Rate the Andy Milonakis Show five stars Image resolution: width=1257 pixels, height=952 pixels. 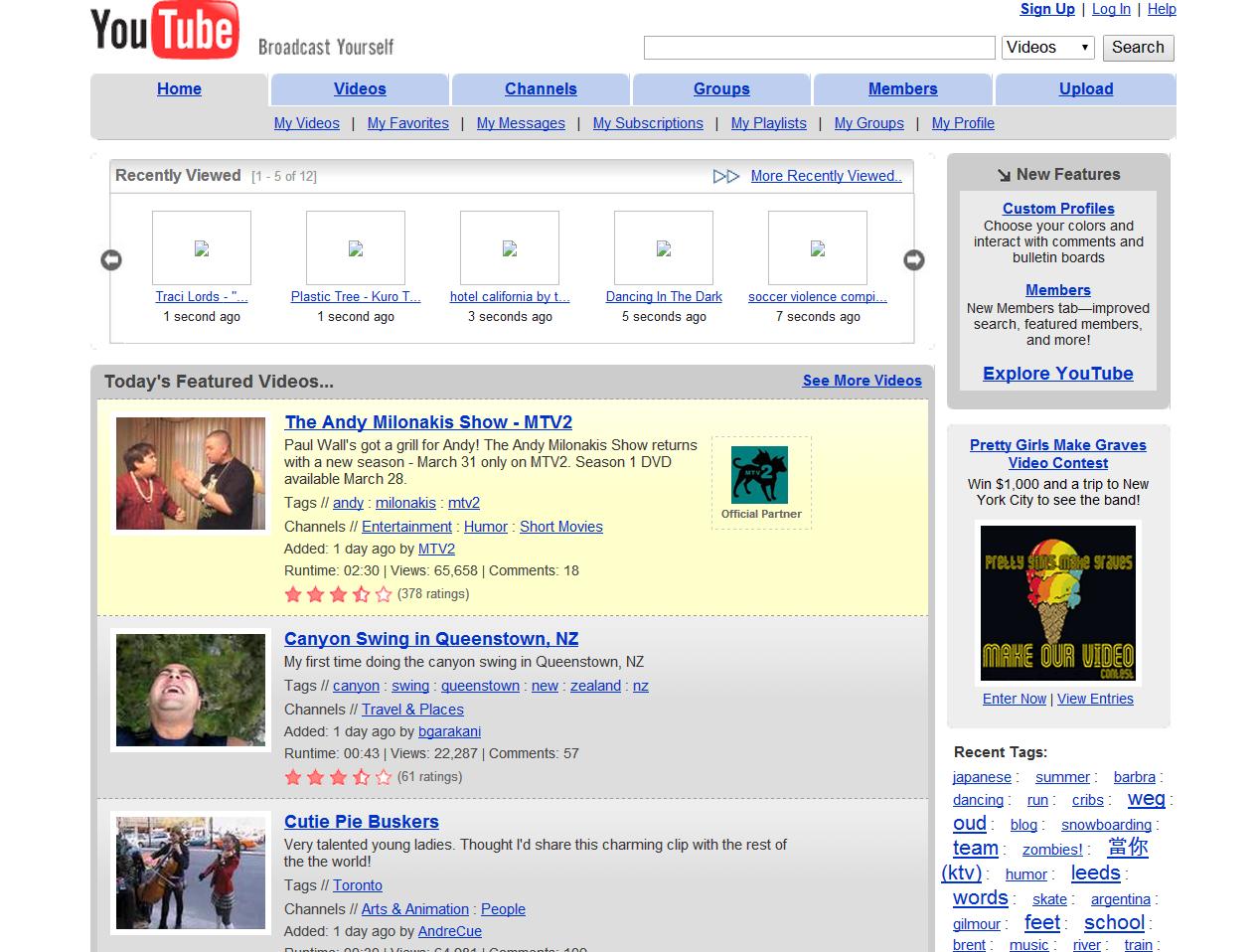pos(384,594)
